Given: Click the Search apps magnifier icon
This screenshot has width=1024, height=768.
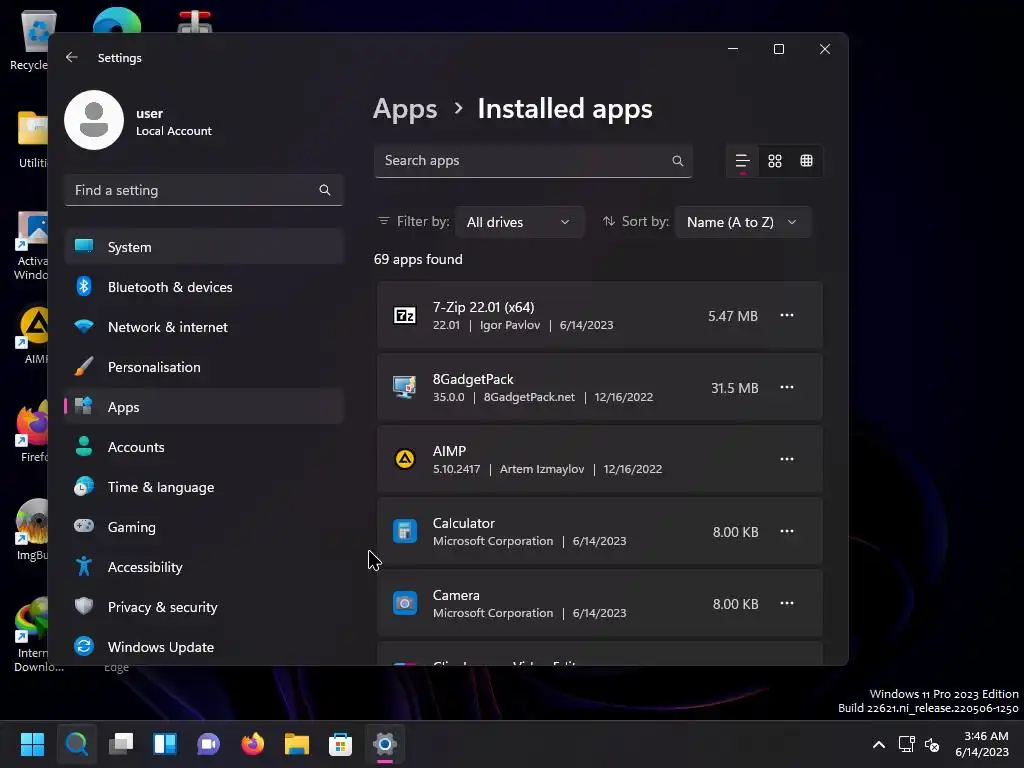Looking at the screenshot, I should (x=677, y=161).
